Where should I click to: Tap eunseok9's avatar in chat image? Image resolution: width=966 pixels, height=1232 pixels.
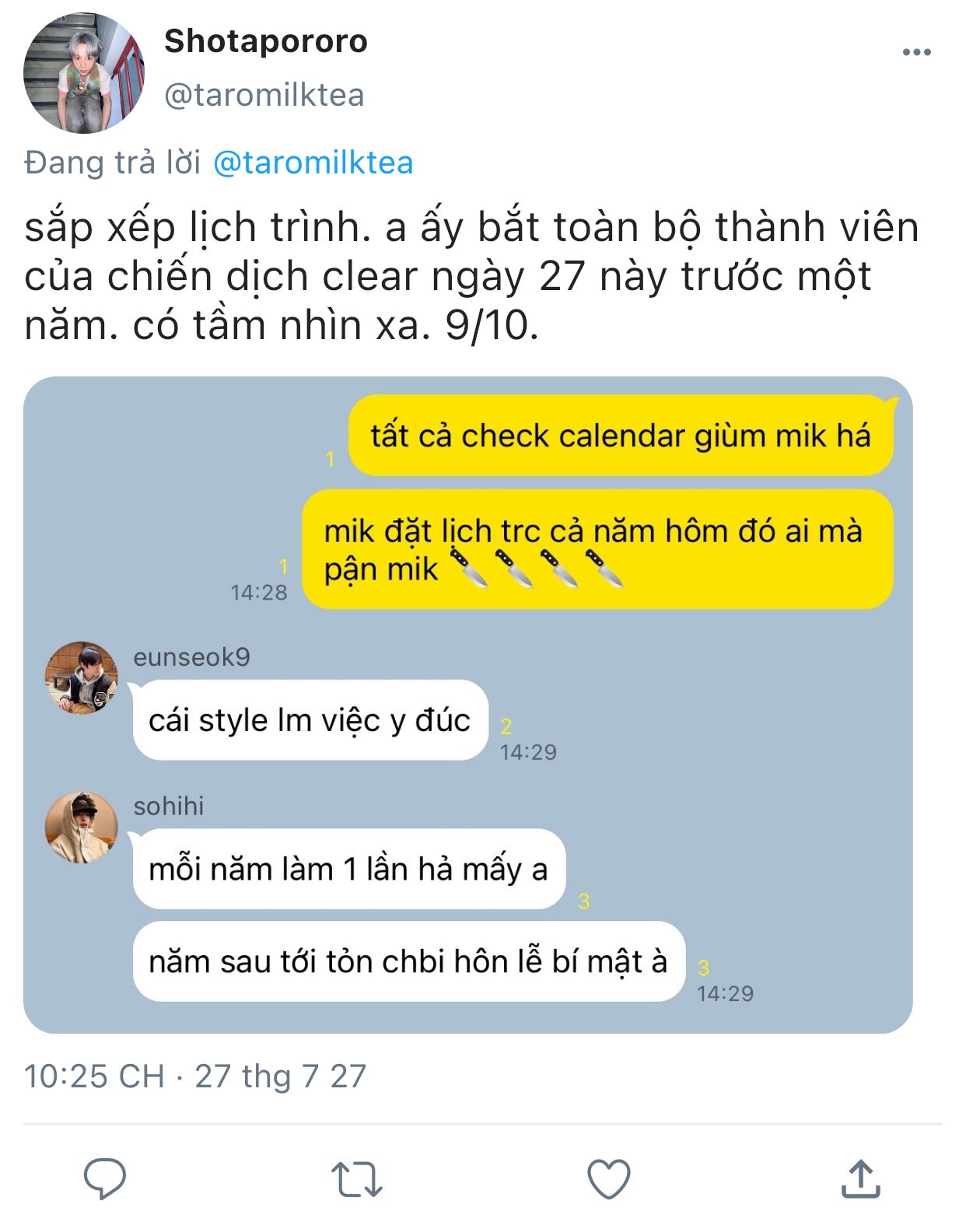coord(82,677)
